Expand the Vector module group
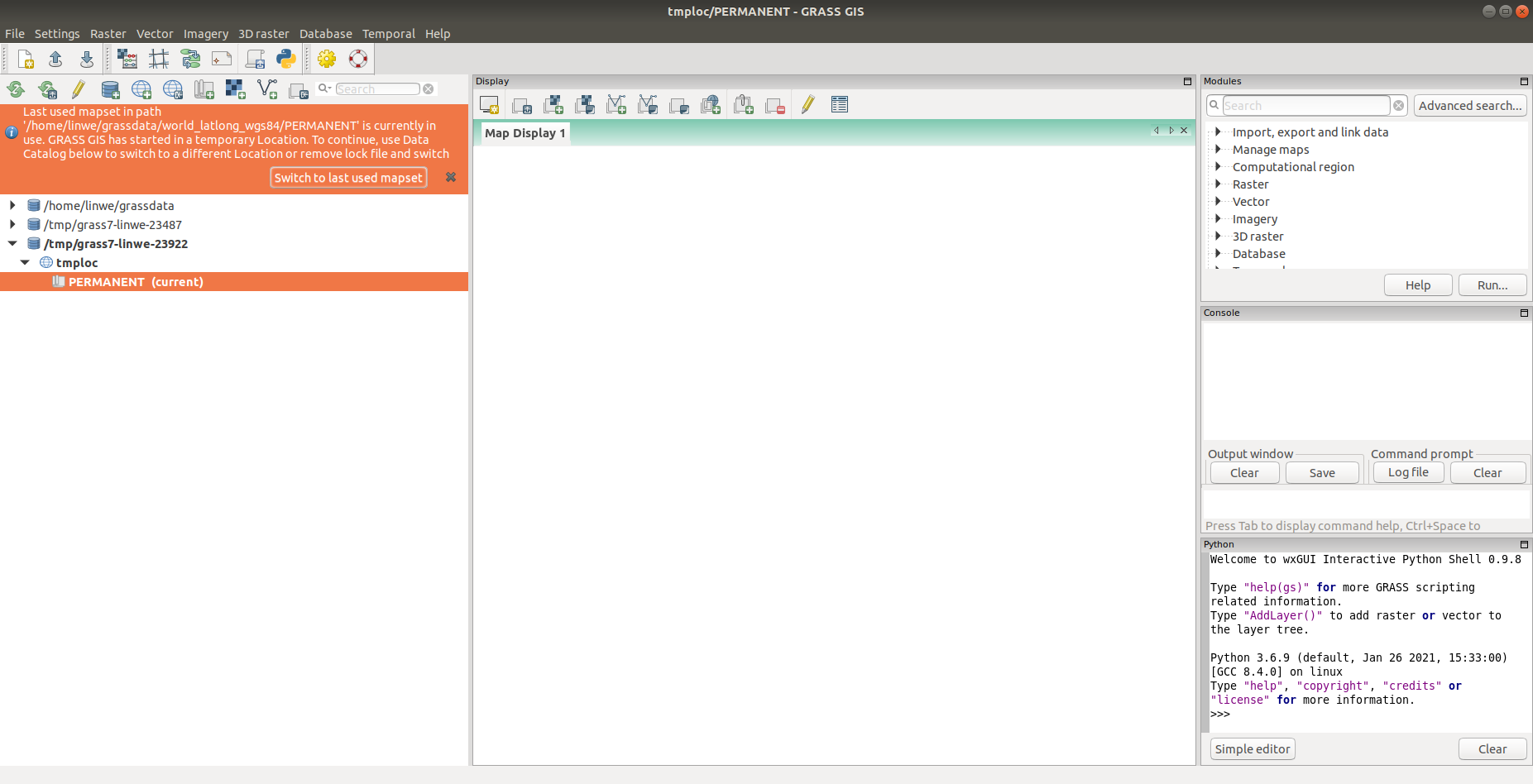The width and height of the screenshot is (1533, 784). [1218, 201]
